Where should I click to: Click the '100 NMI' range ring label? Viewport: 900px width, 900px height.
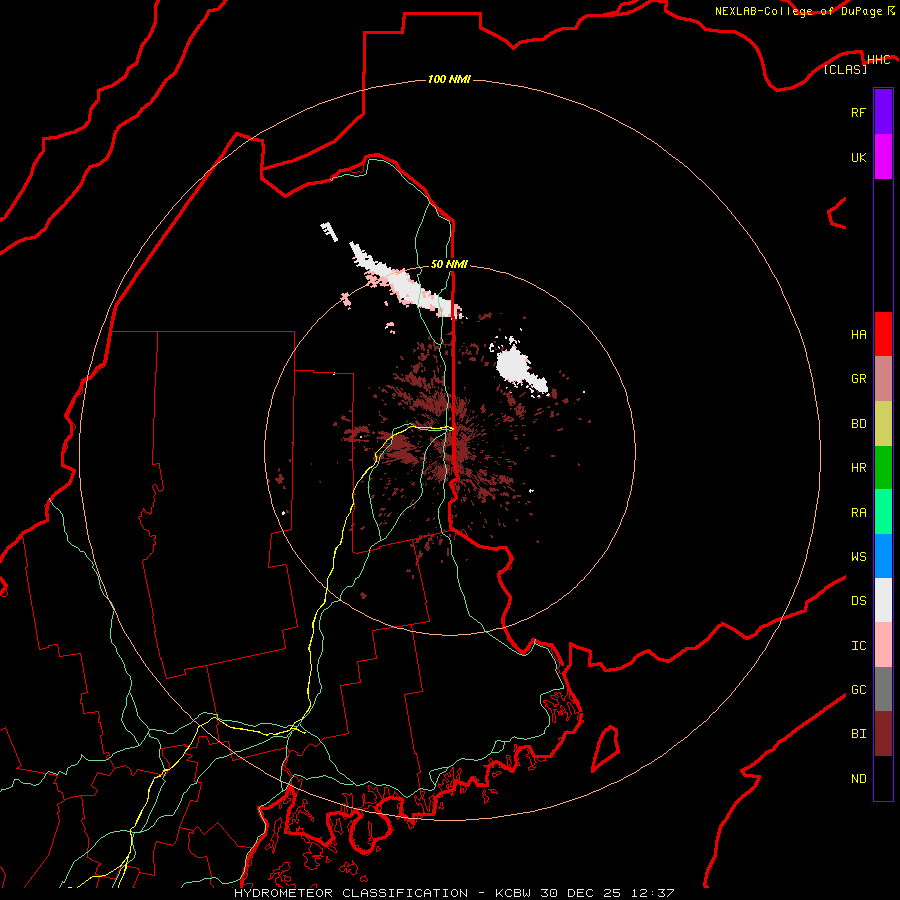449,79
